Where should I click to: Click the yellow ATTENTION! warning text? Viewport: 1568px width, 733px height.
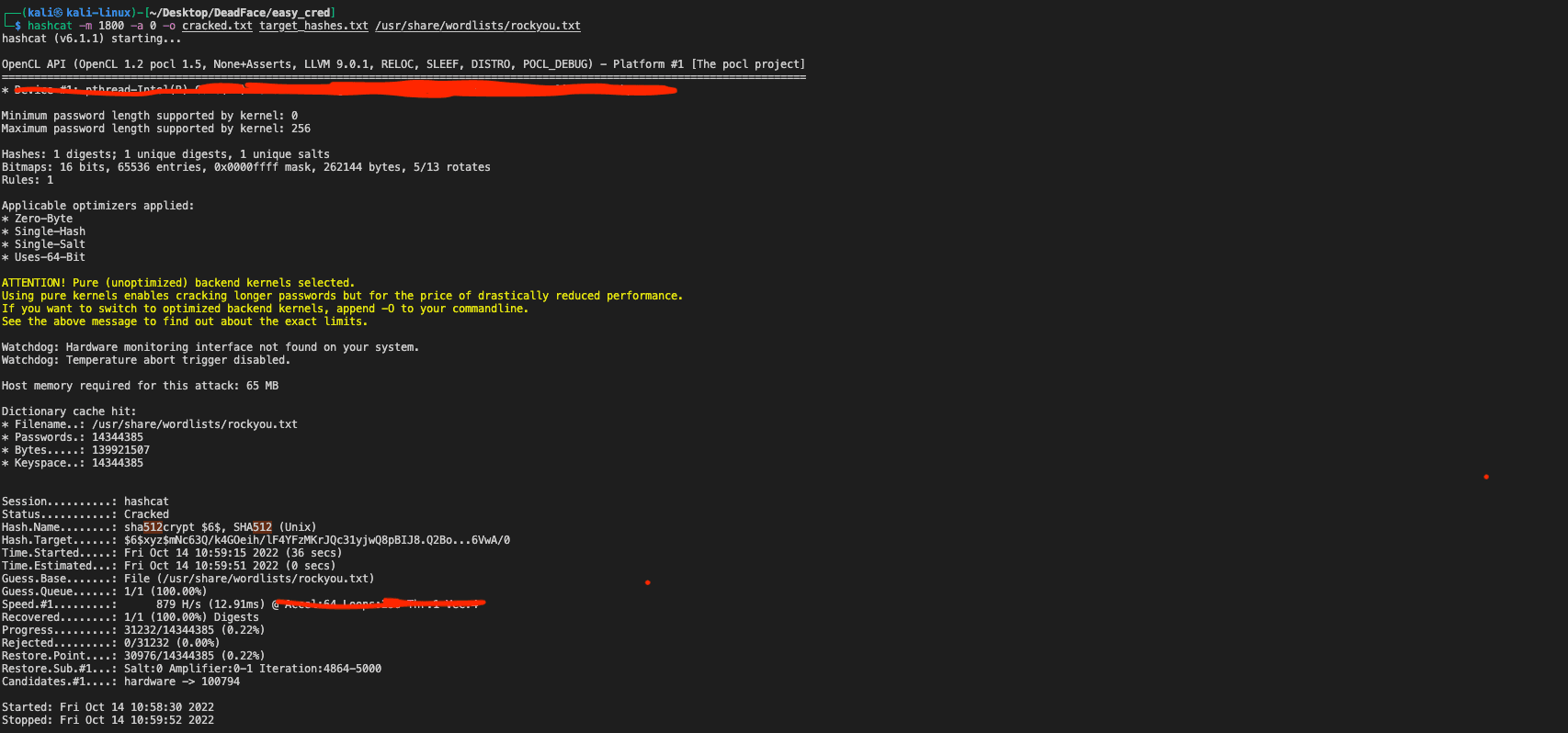(x=33, y=283)
